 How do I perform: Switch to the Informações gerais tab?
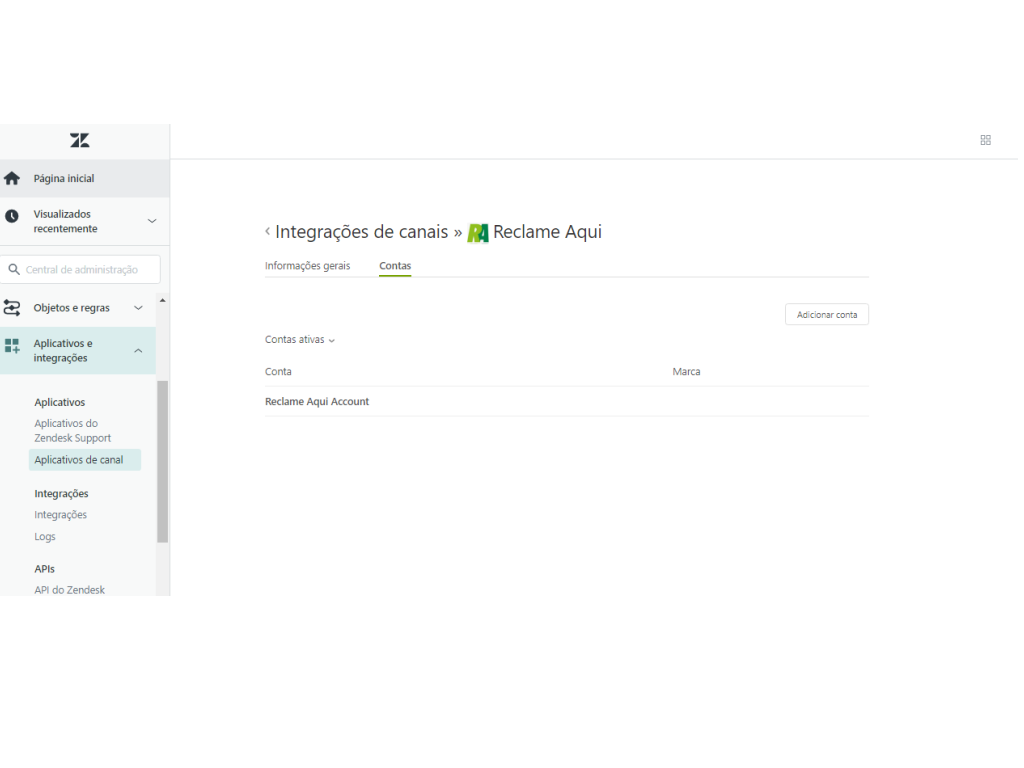(x=307, y=266)
